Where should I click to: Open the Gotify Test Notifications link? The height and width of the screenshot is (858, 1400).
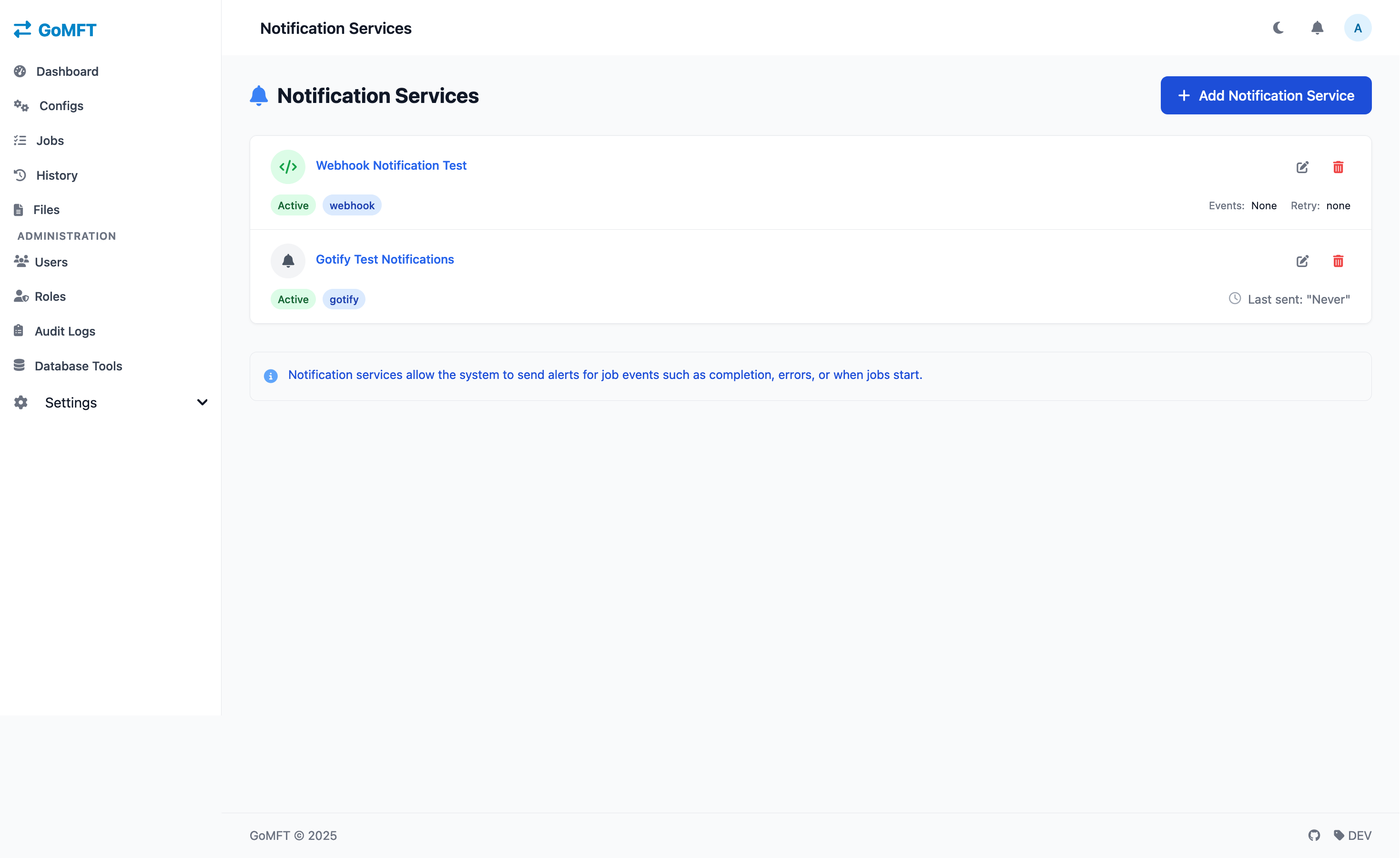[385, 259]
